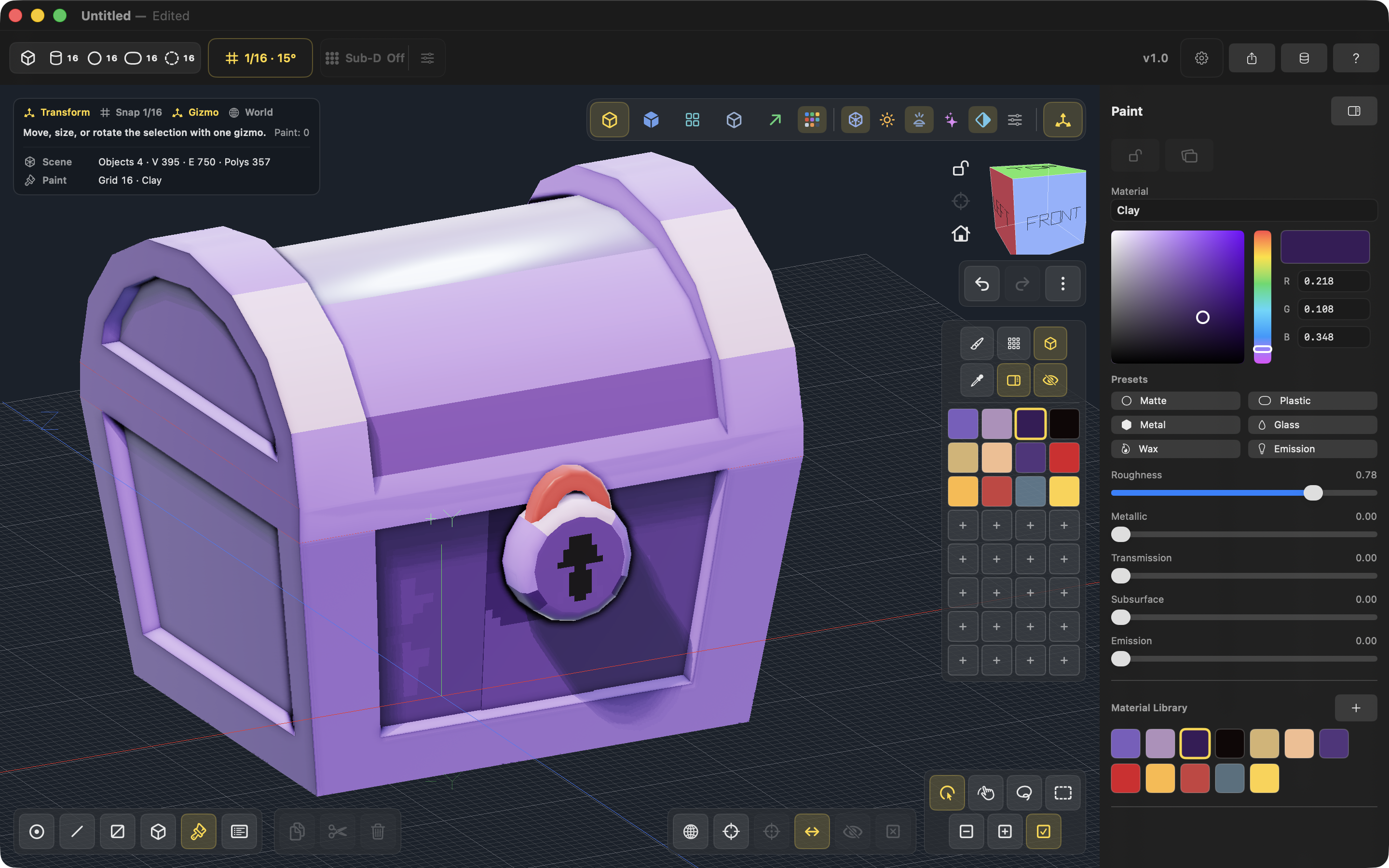Toggle the solid blue cube shading icon
Image resolution: width=1389 pixels, height=868 pixels.
coord(651,120)
